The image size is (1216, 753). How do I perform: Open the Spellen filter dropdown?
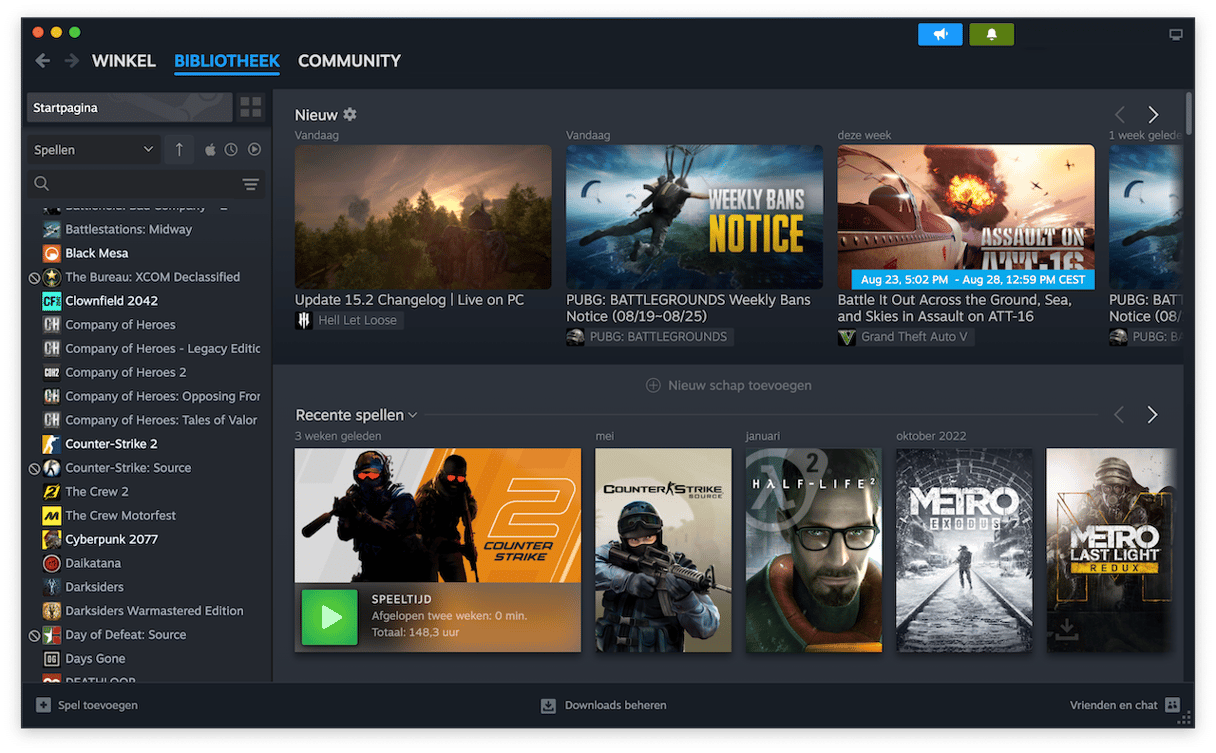coord(94,150)
